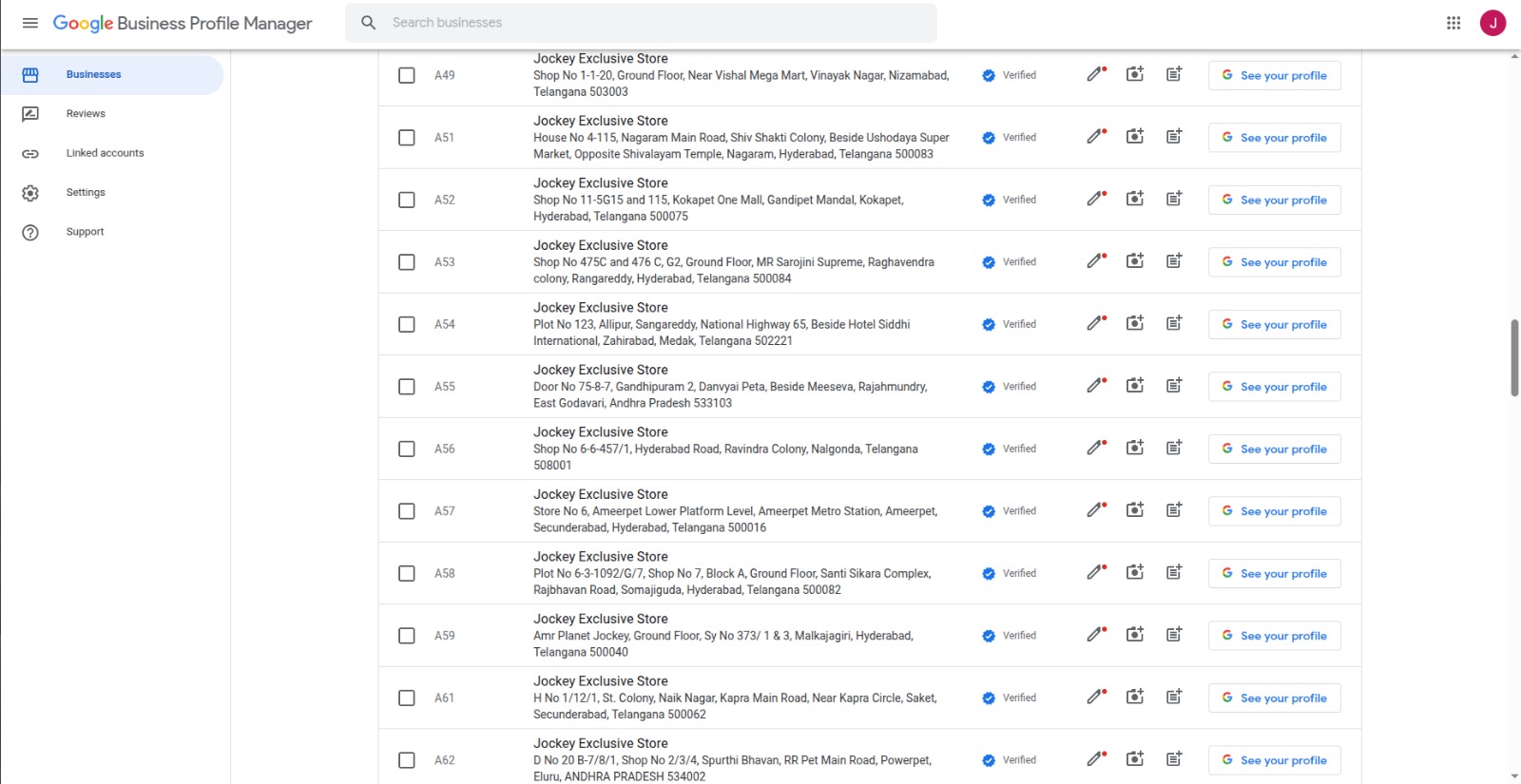Click See your profile for store A57
The width and height of the screenshot is (1521, 784).
point(1274,511)
